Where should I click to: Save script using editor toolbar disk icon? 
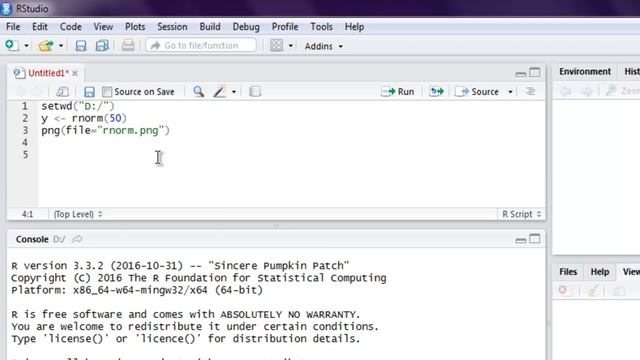pos(89,92)
